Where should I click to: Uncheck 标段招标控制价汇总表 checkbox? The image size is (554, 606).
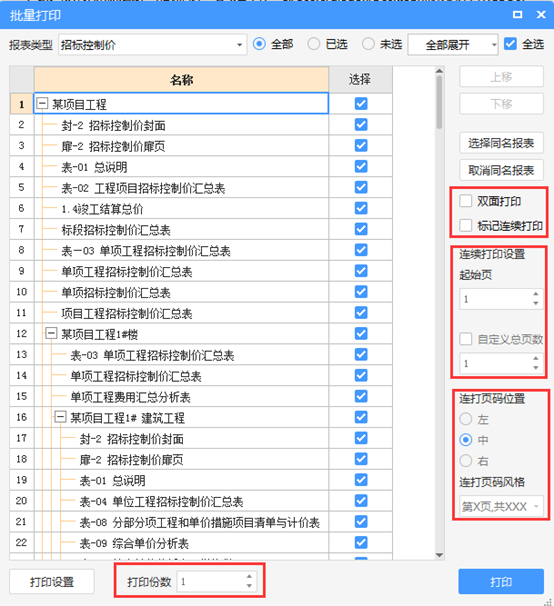[361, 229]
